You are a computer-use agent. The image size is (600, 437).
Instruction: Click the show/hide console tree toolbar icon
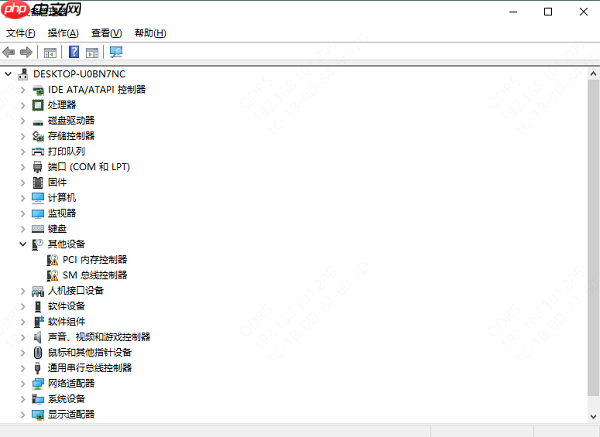tap(50, 52)
